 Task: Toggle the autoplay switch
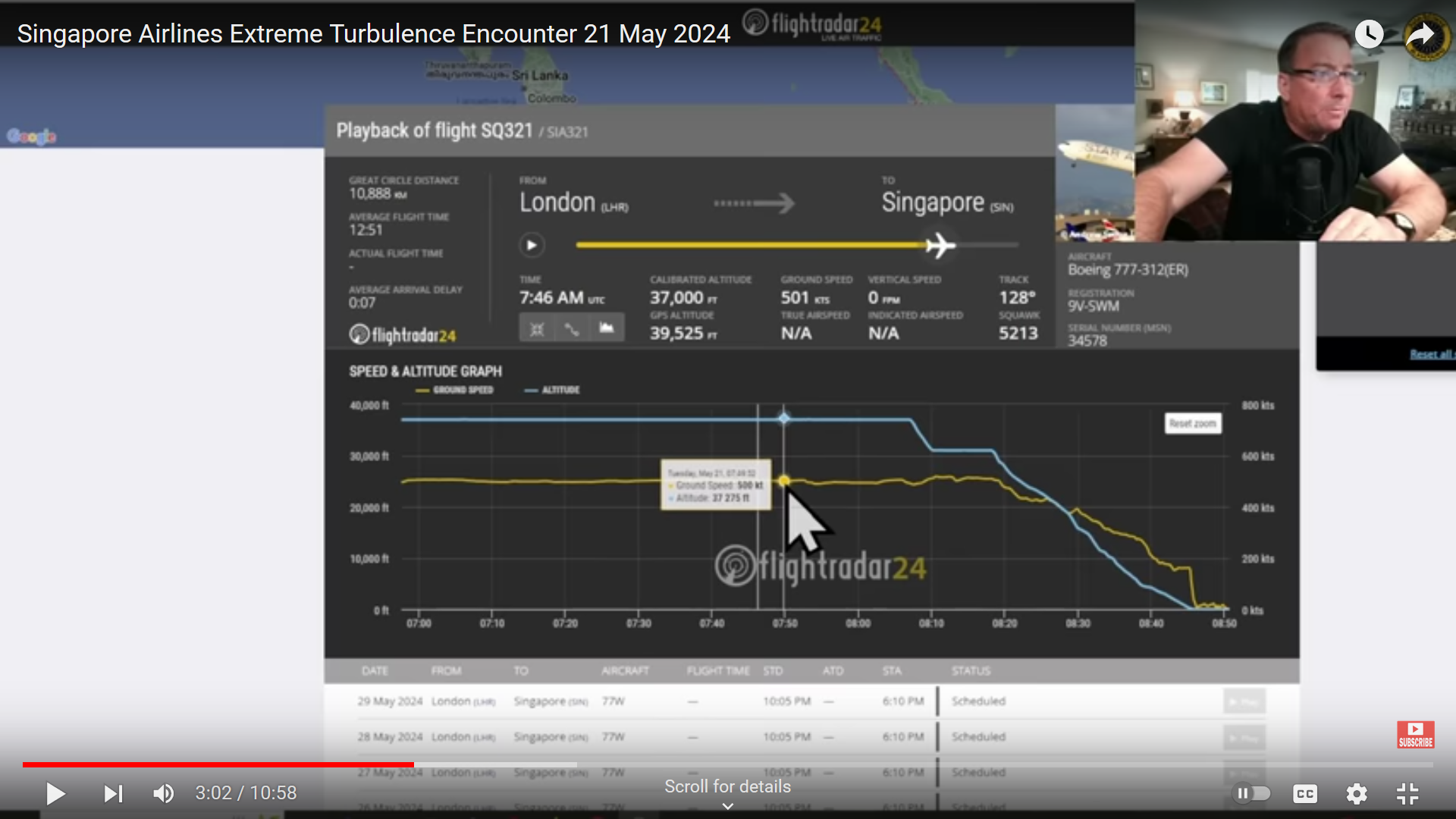[1252, 793]
